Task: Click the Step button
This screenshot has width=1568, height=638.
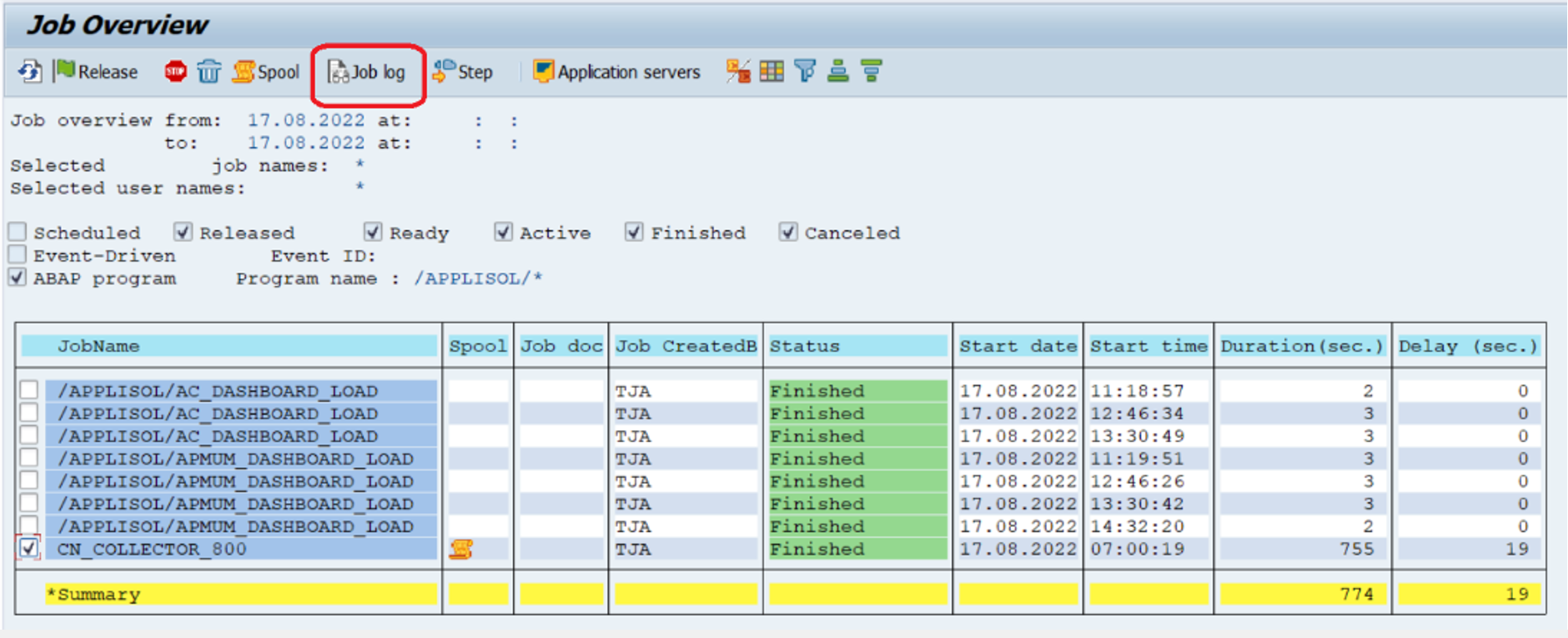Action: pos(463,72)
